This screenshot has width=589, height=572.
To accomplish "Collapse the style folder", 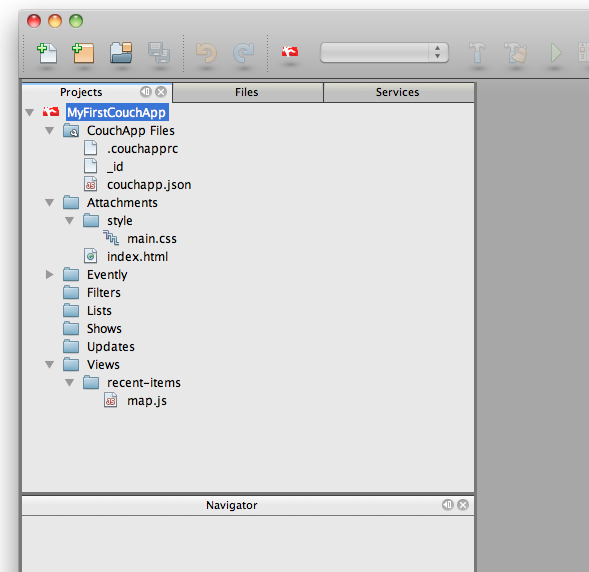I will pyautogui.click(x=69, y=220).
